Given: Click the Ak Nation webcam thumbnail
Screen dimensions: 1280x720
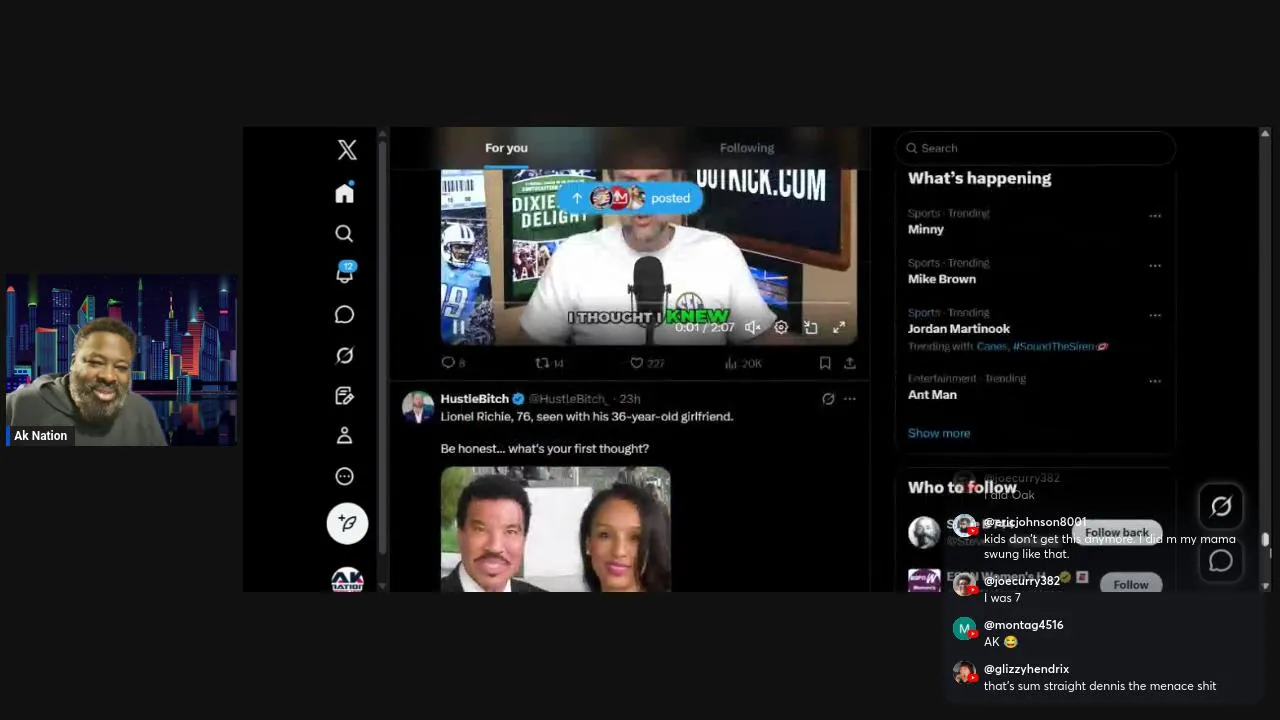Looking at the screenshot, I should (122, 360).
